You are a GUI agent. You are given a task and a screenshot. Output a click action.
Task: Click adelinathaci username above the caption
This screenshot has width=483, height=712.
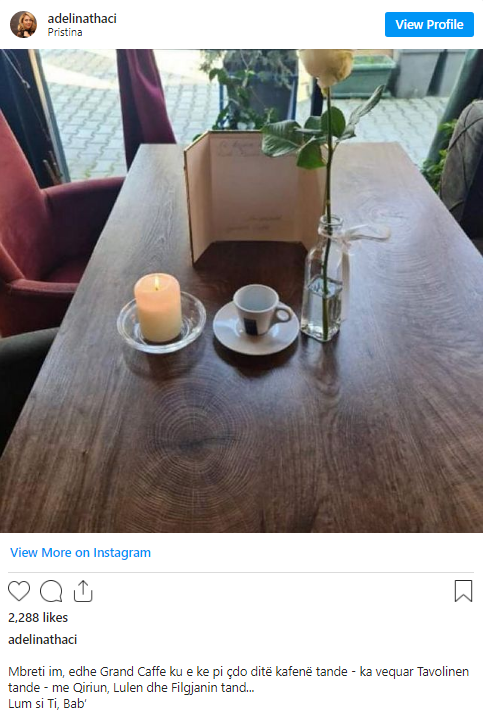[x=43, y=639]
